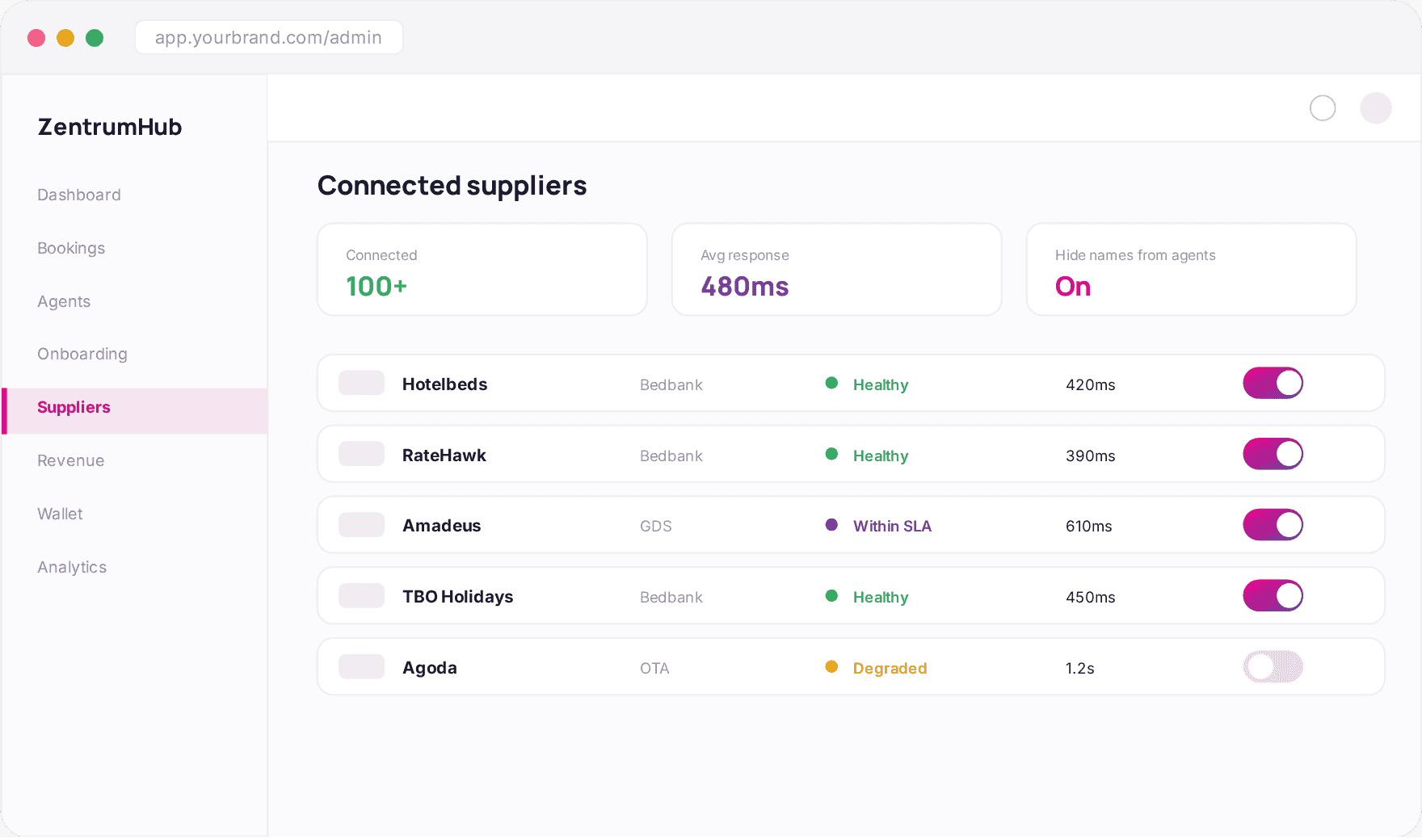Viewport: 1422px width, 840px height.
Task: Click the TBO Holidays supplier name
Action: (x=458, y=597)
